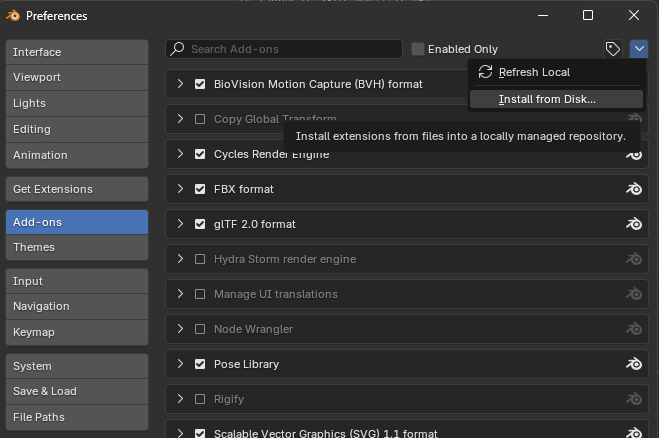Expand Manage UI translations details
The width and height of the screenshot is (659, 438).
coord(180,294)
